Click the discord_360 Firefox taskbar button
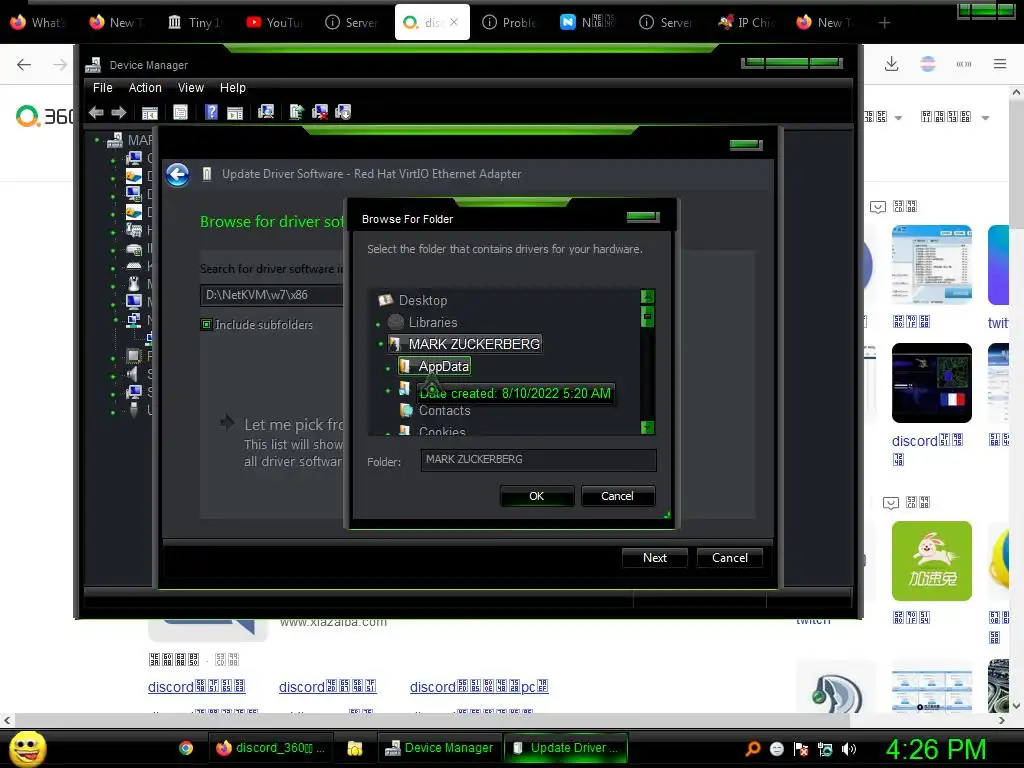Screen dimensions: 1024x768 click(270, 748)
